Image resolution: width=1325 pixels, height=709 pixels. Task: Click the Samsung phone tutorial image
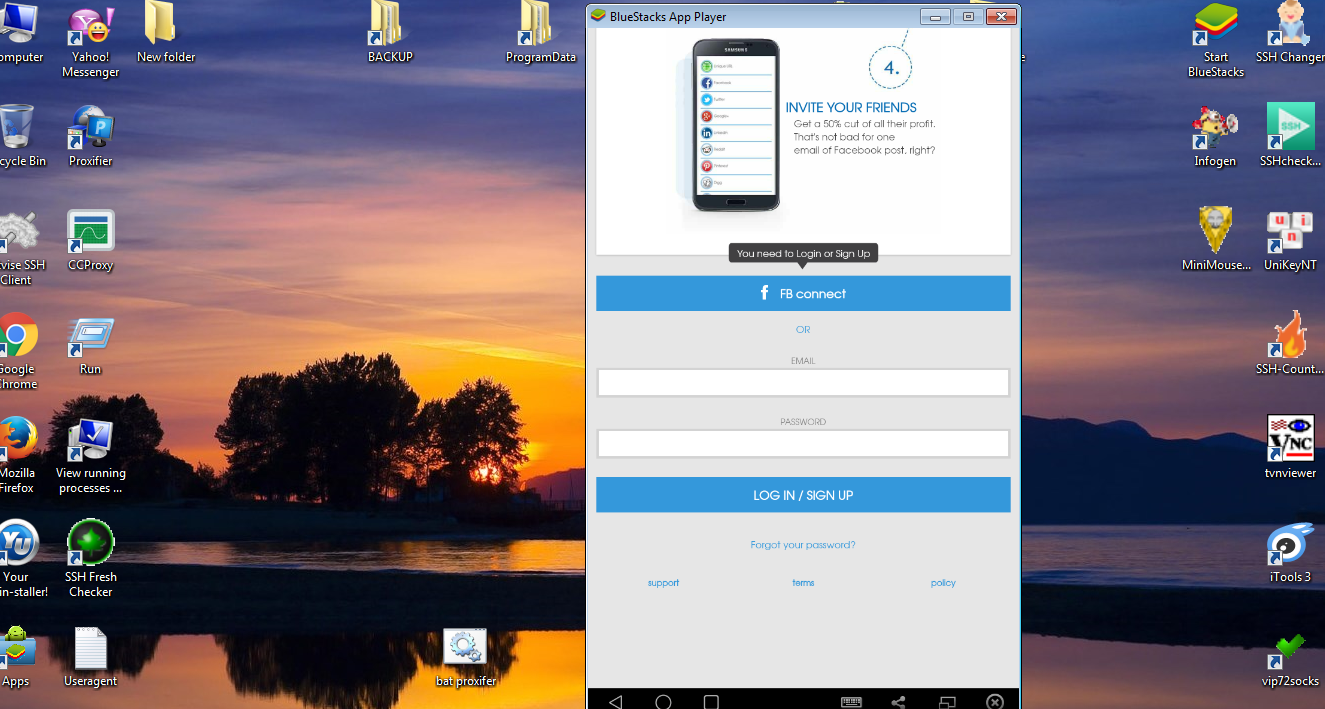point(736,125)
